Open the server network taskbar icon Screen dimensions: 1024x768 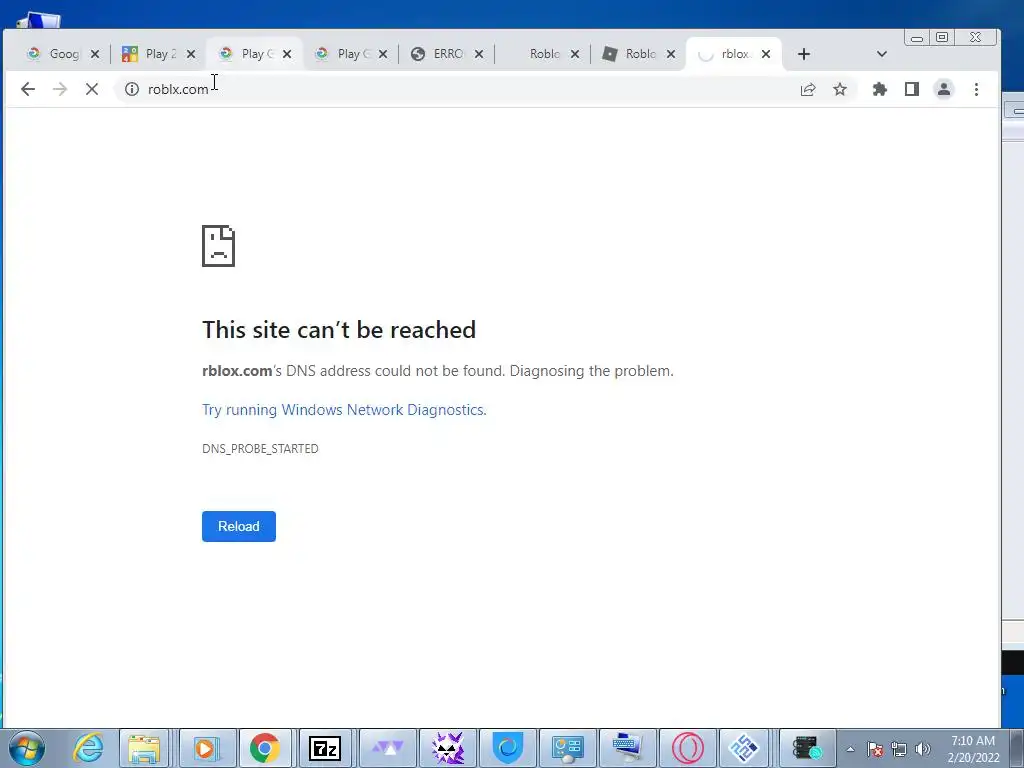coord(807,748)
